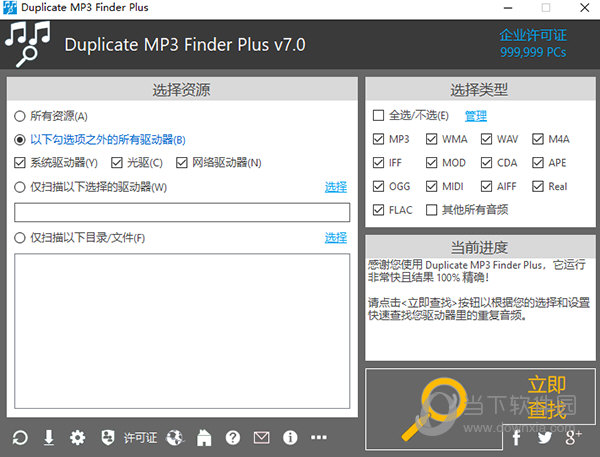Uncheck the APE file type

pos(538,163)
